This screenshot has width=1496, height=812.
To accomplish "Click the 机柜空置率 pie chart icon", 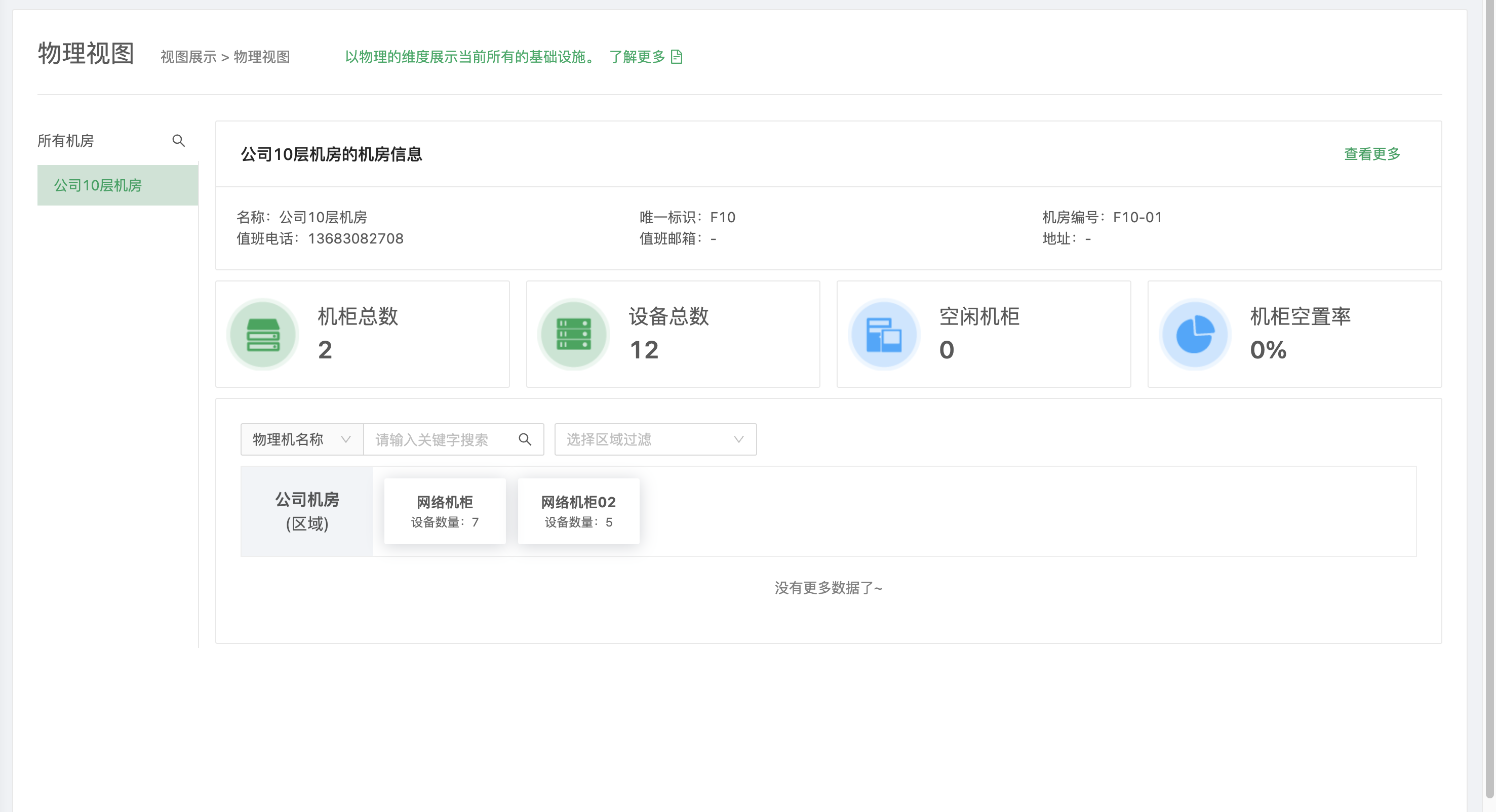I will pyautogui.click(x=1195, y=334).
